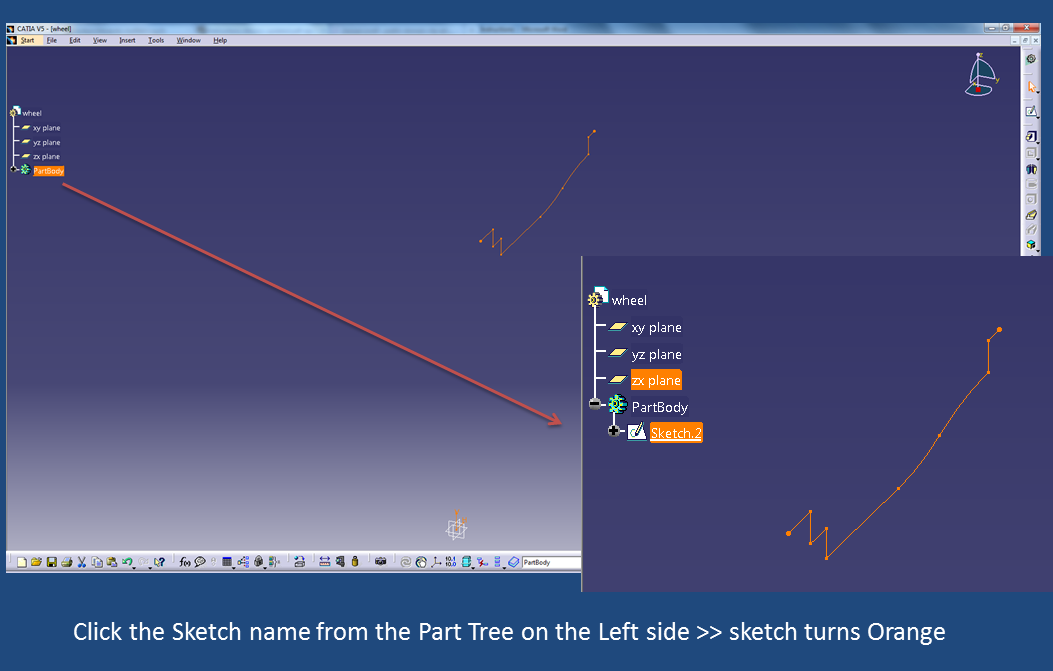Click the Save icon in the bottom toolbar
Image resolution: width=1053 pixels, height=671 pixels.
[x=51, y=561]
